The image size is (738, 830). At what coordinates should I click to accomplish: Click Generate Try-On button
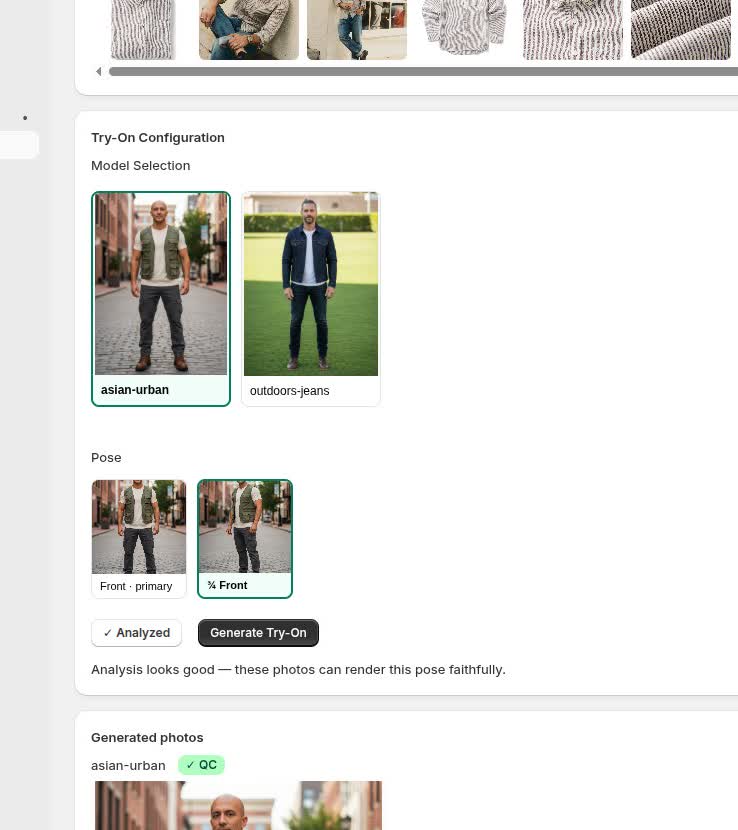click(258, 633)
